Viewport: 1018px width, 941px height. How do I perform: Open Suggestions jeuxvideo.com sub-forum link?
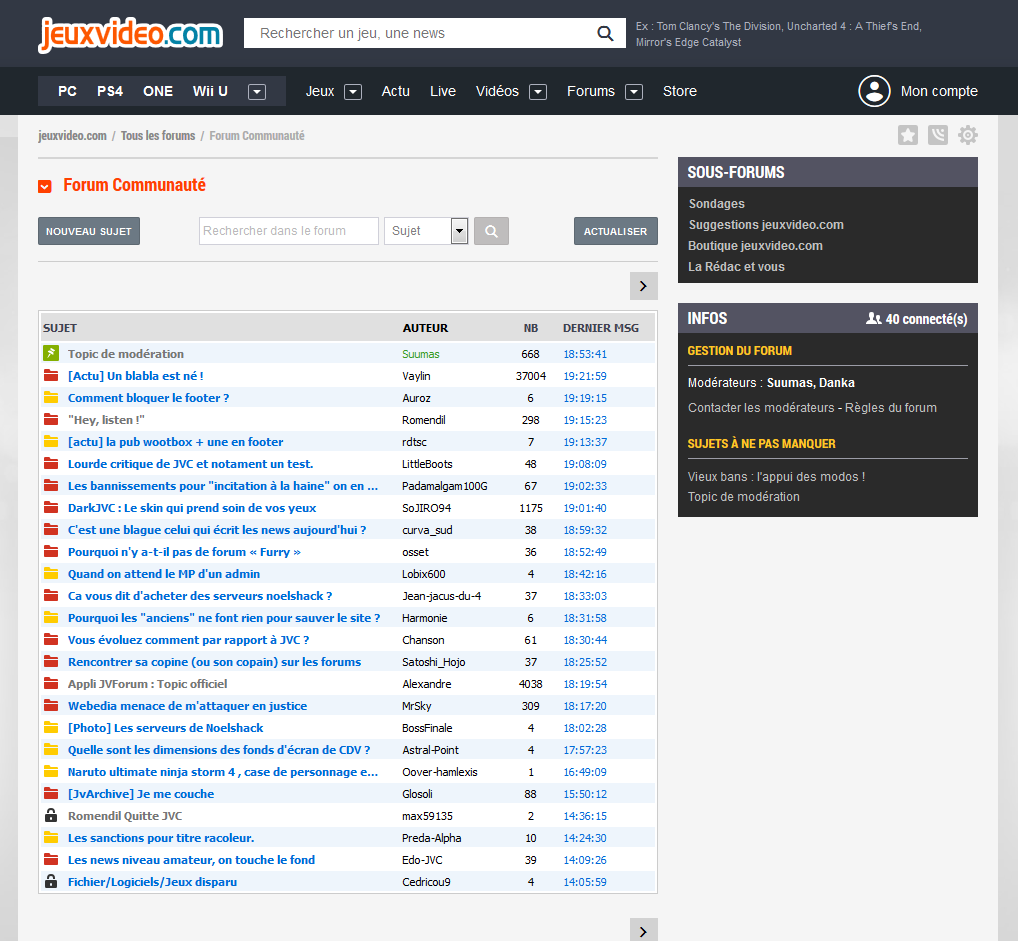766,225
